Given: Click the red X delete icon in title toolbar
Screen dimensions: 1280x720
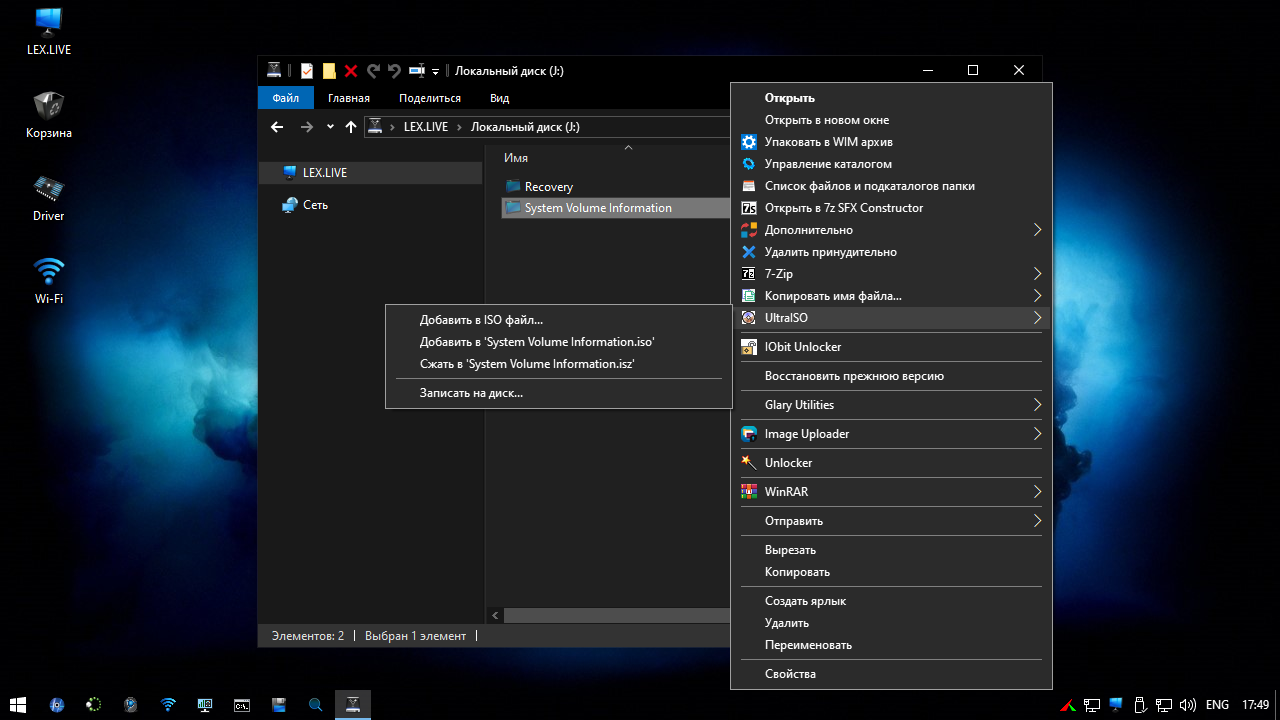Looking at the screenshot, I should coord(351,71).
